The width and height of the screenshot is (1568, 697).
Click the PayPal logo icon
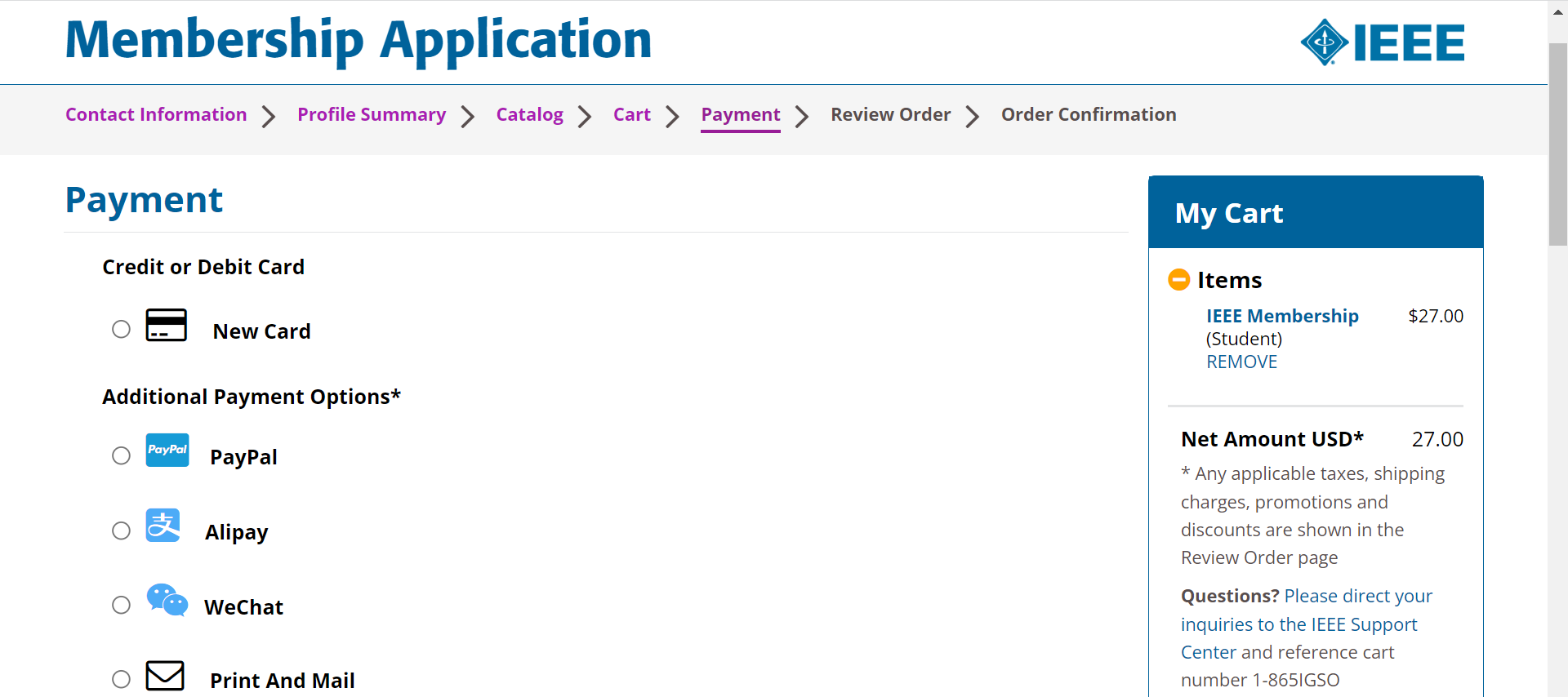point(167,450)
